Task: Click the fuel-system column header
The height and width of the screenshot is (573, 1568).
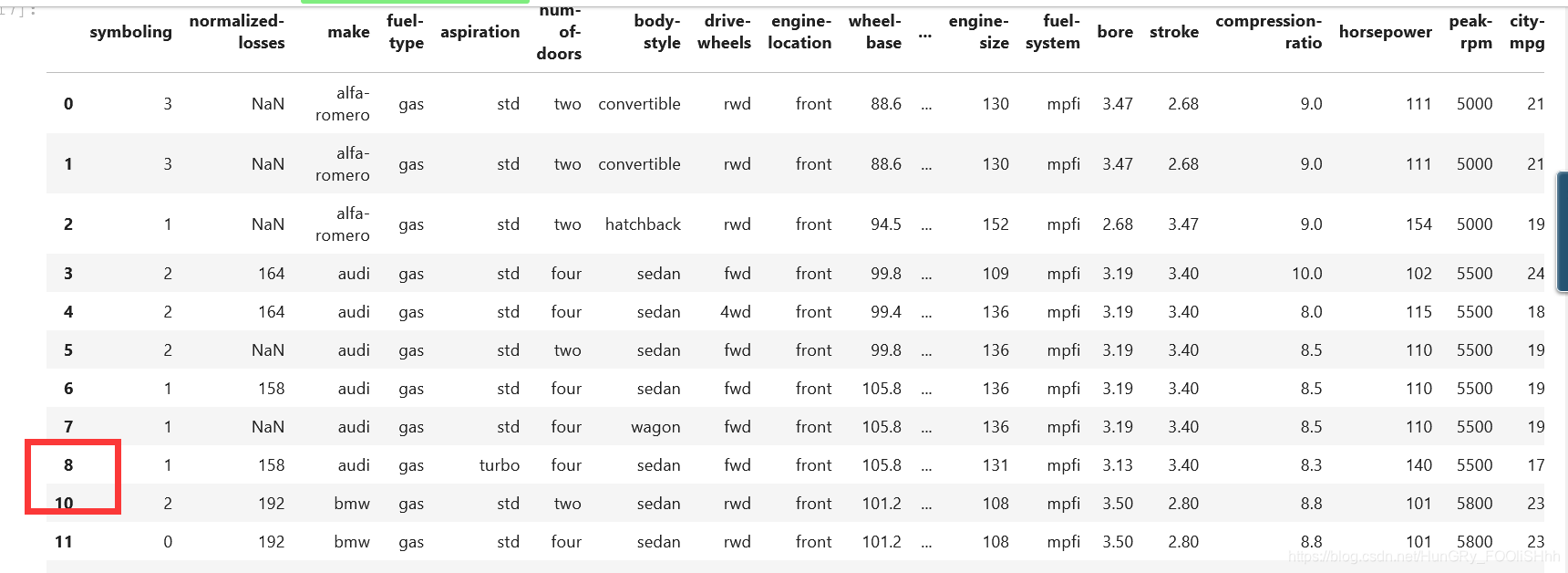Action: [x=1053, y=32]
